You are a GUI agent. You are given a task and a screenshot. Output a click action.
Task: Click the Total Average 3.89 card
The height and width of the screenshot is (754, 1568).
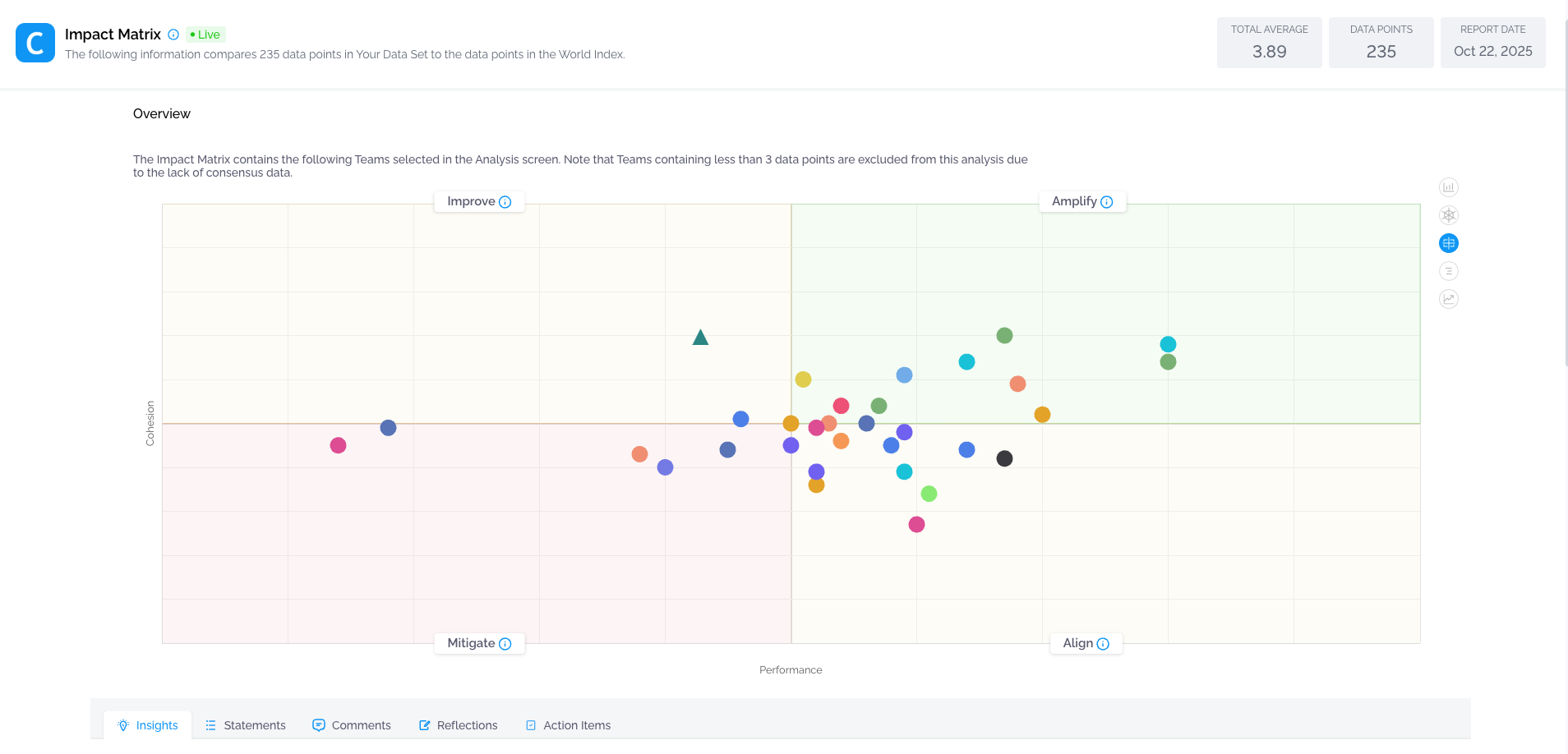point(1269,43)
